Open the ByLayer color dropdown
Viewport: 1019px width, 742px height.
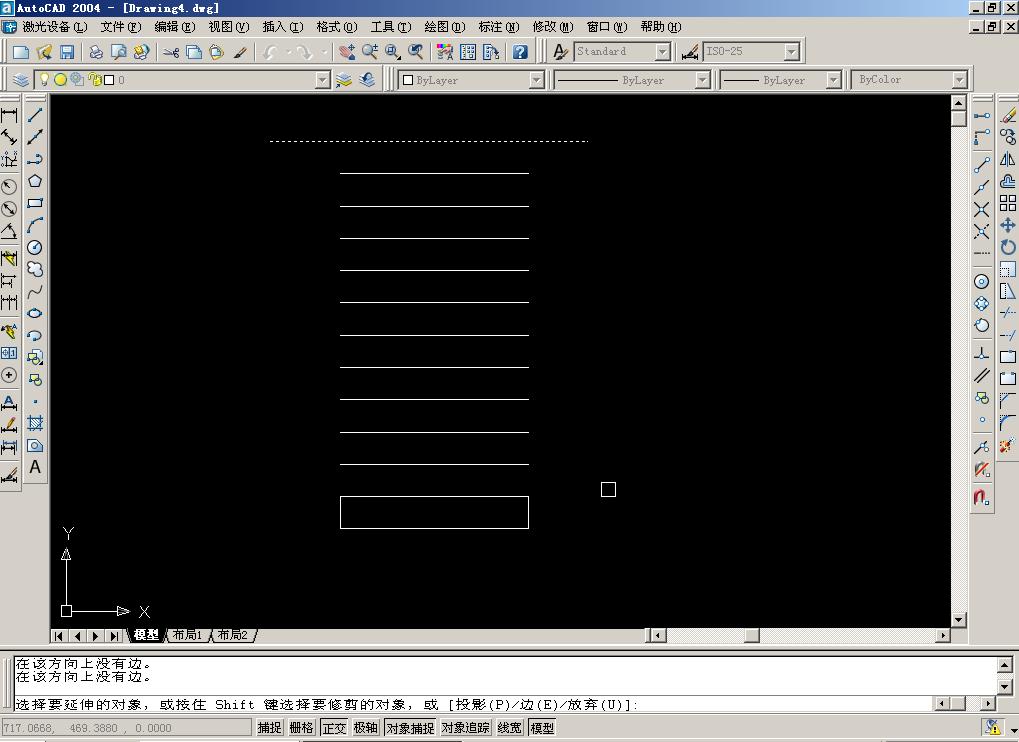[536, 80]
